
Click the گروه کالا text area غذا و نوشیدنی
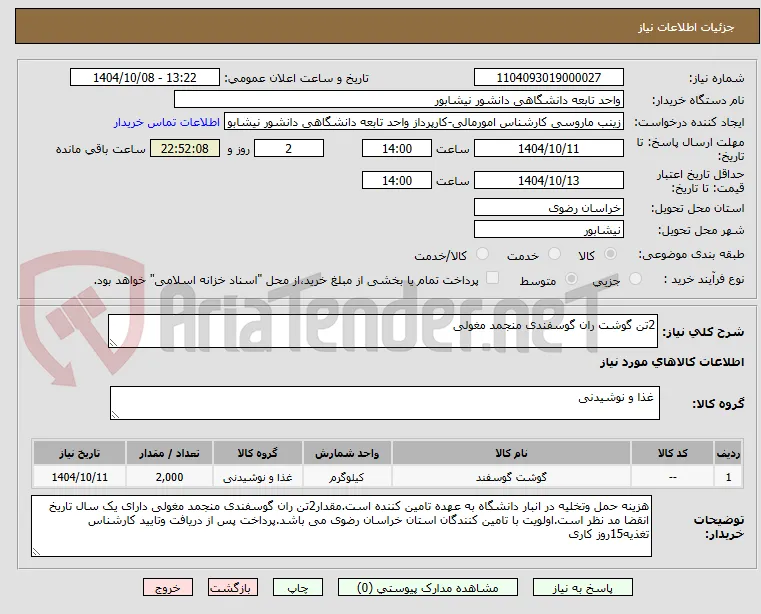(385, 403)
